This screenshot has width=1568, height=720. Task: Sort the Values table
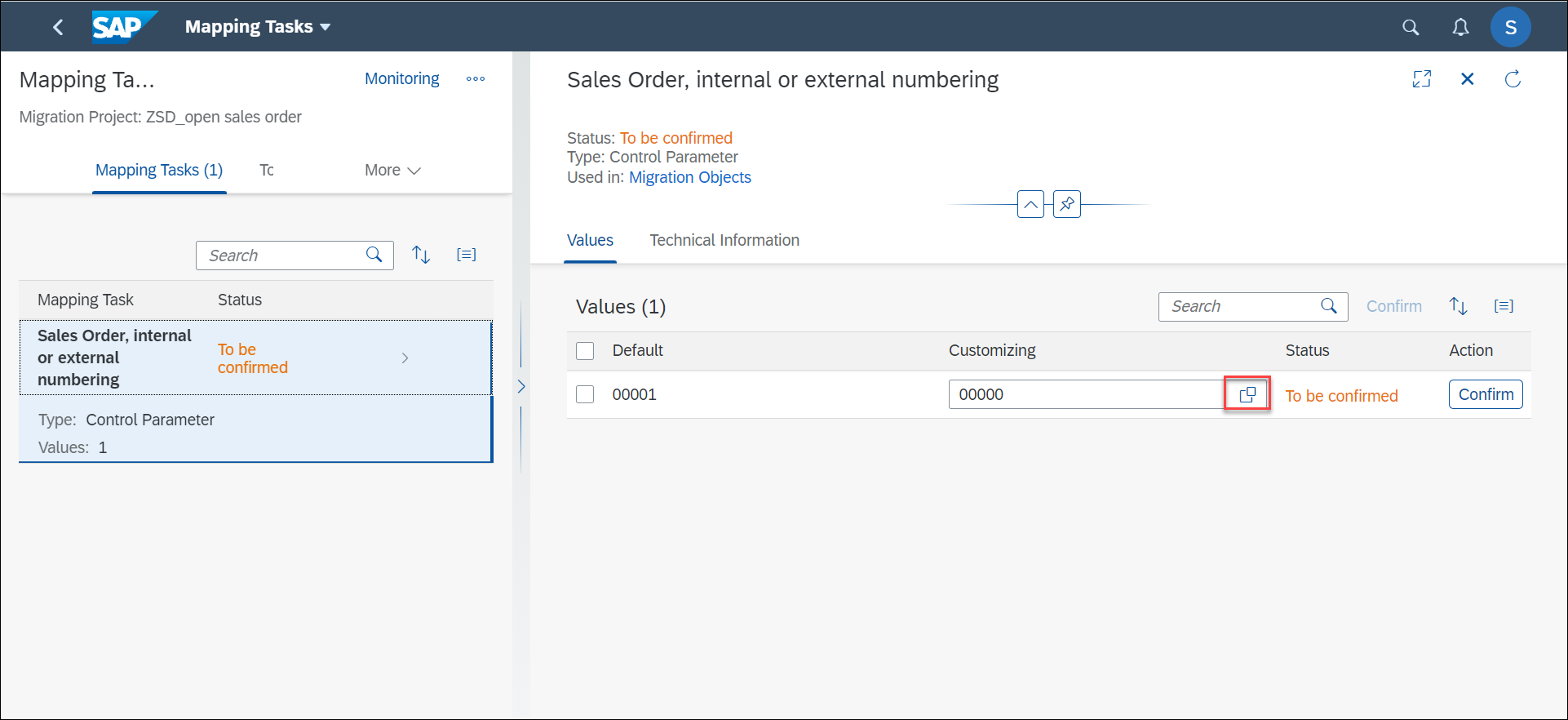(1459, 306)
